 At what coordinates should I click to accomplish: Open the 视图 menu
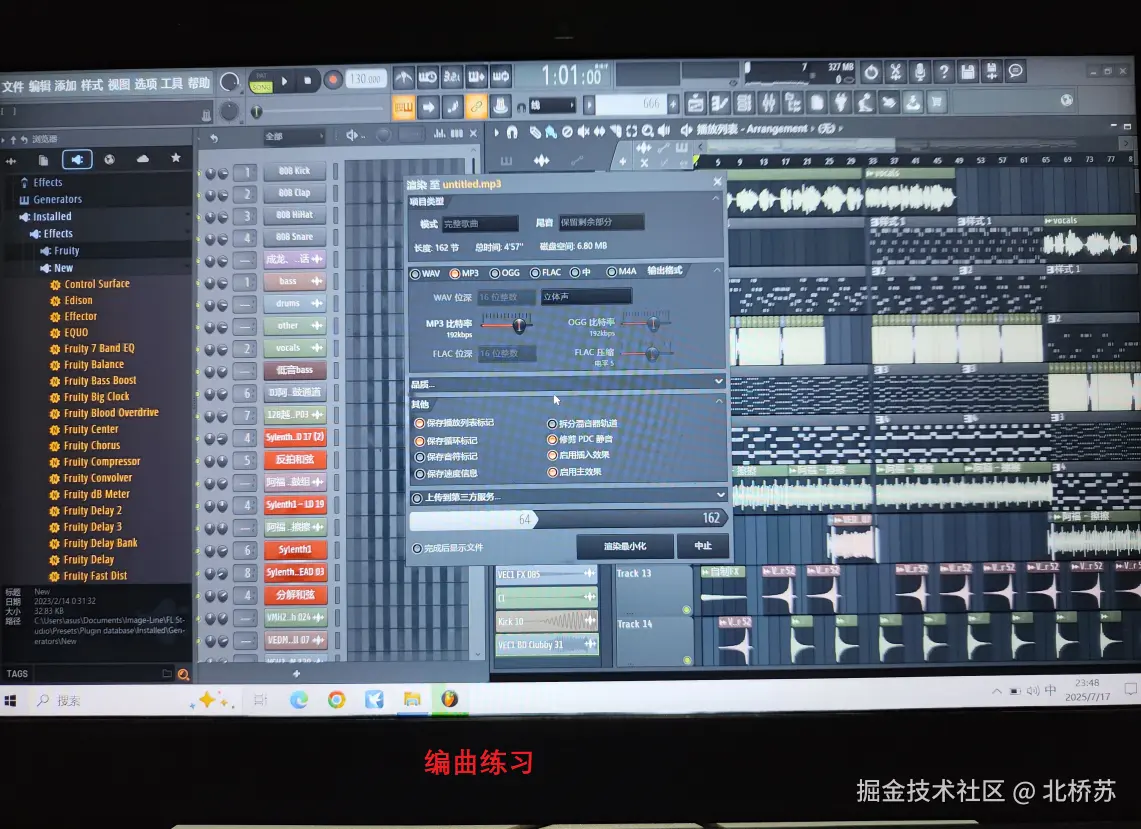tap(119, 84)
